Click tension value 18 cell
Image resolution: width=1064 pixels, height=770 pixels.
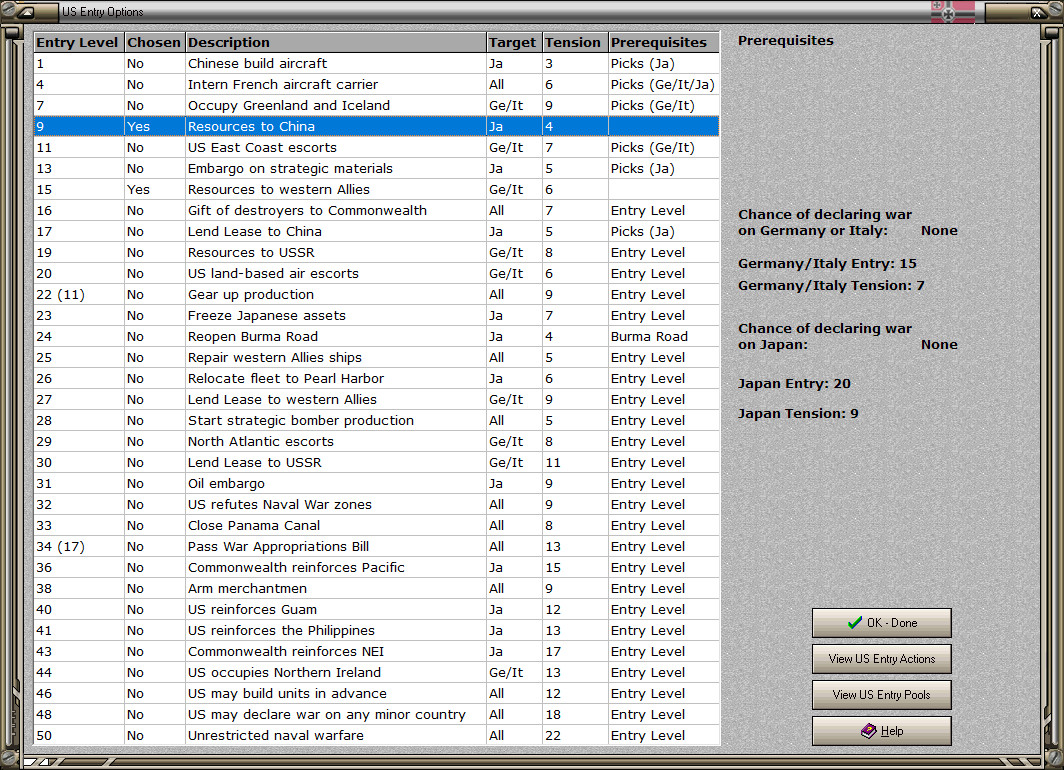coord(575,716)
